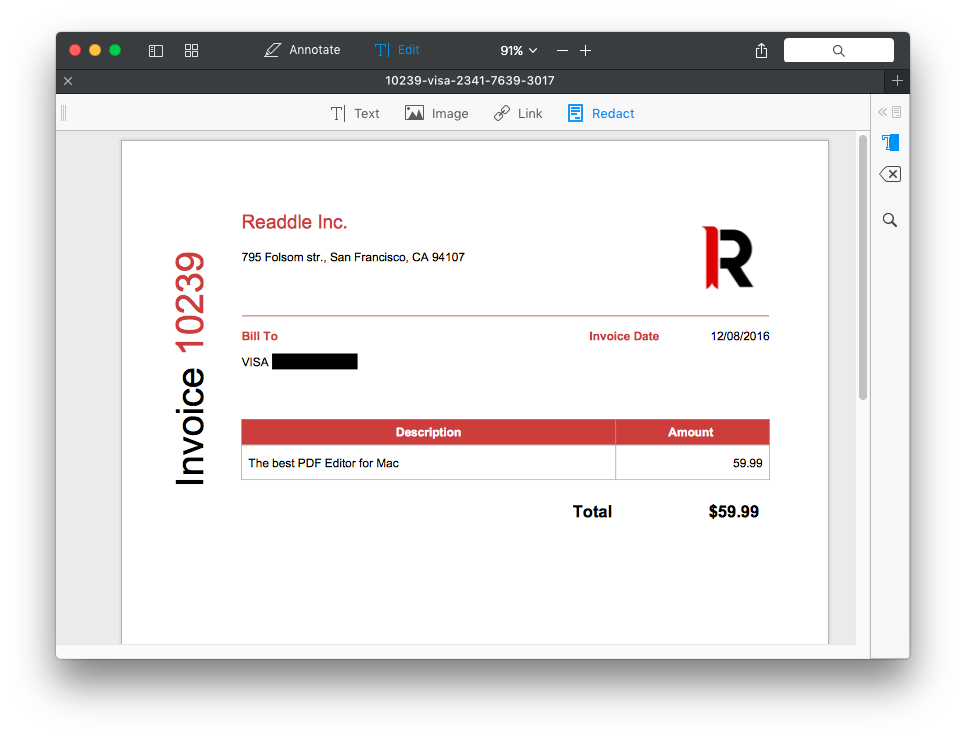Select the Redact tool

point(601,113)
